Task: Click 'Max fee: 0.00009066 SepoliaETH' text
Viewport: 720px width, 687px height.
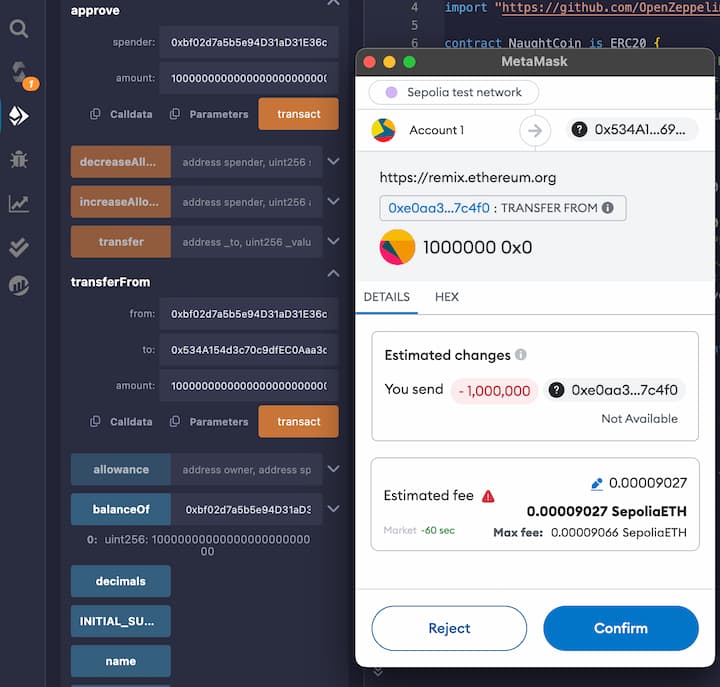Action: (x=590, y=533)
